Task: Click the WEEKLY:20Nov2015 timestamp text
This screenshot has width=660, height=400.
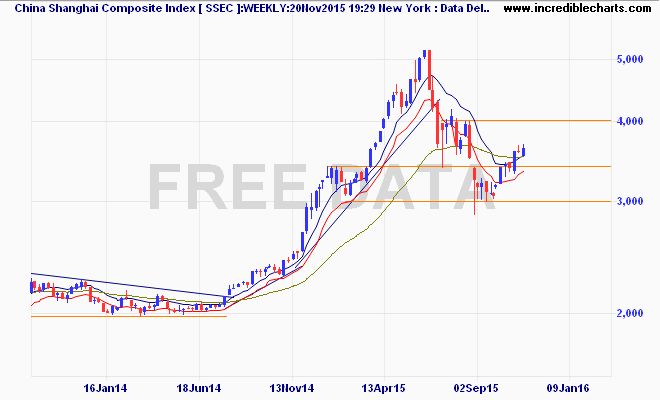Action: pos(295,8)
